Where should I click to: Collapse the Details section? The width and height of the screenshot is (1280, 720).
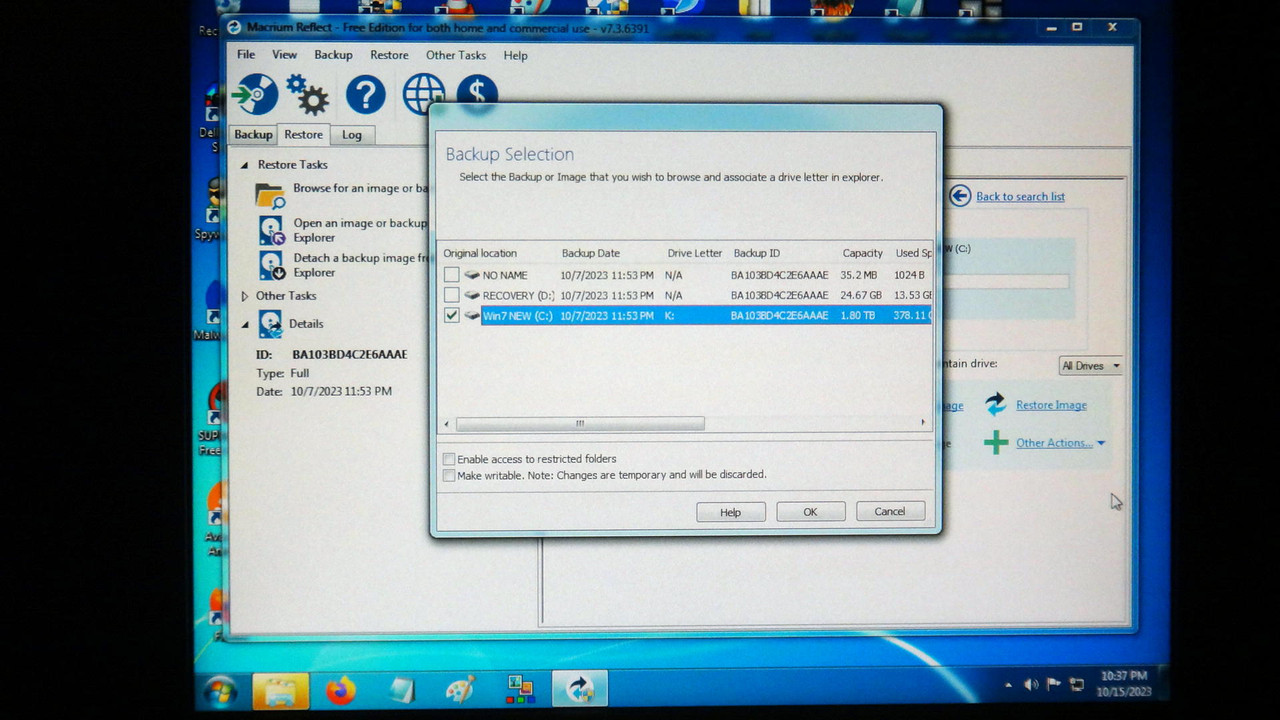[245, 324]
